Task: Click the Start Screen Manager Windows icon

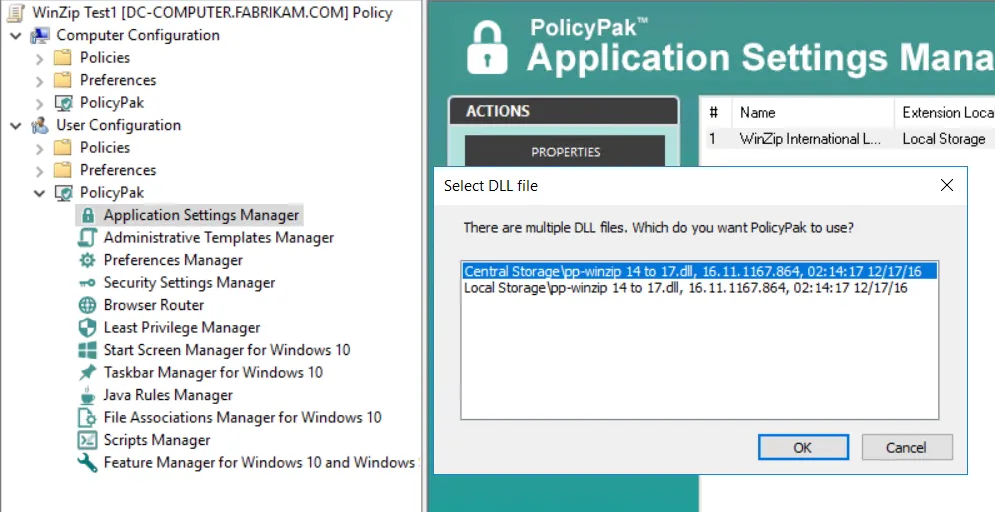Action: click(87, 350)
